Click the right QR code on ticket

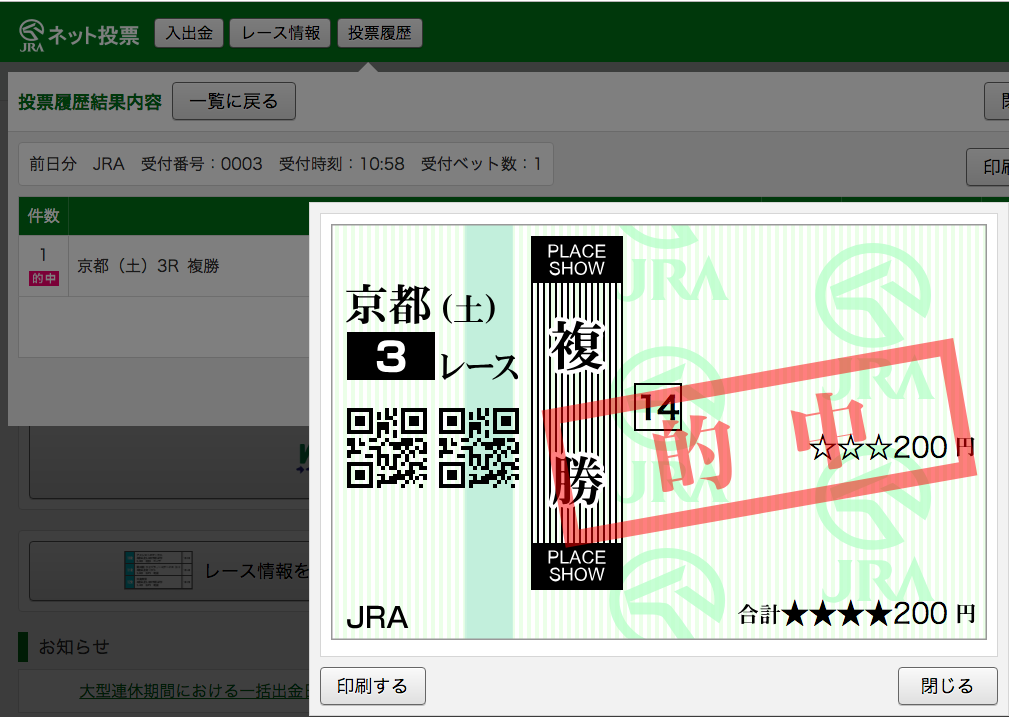479,448
